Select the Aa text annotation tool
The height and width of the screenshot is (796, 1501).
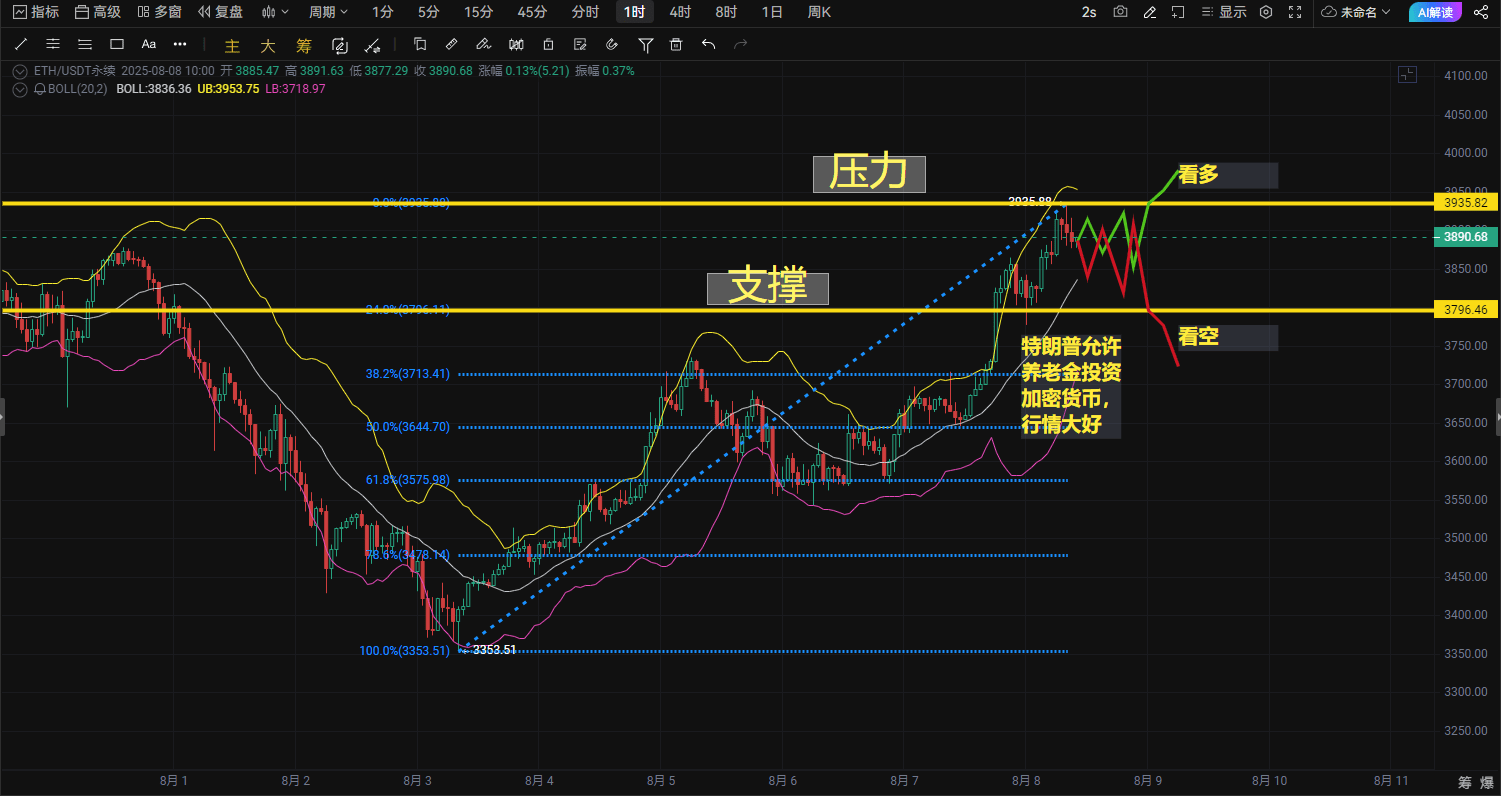[x=149, y=44]
